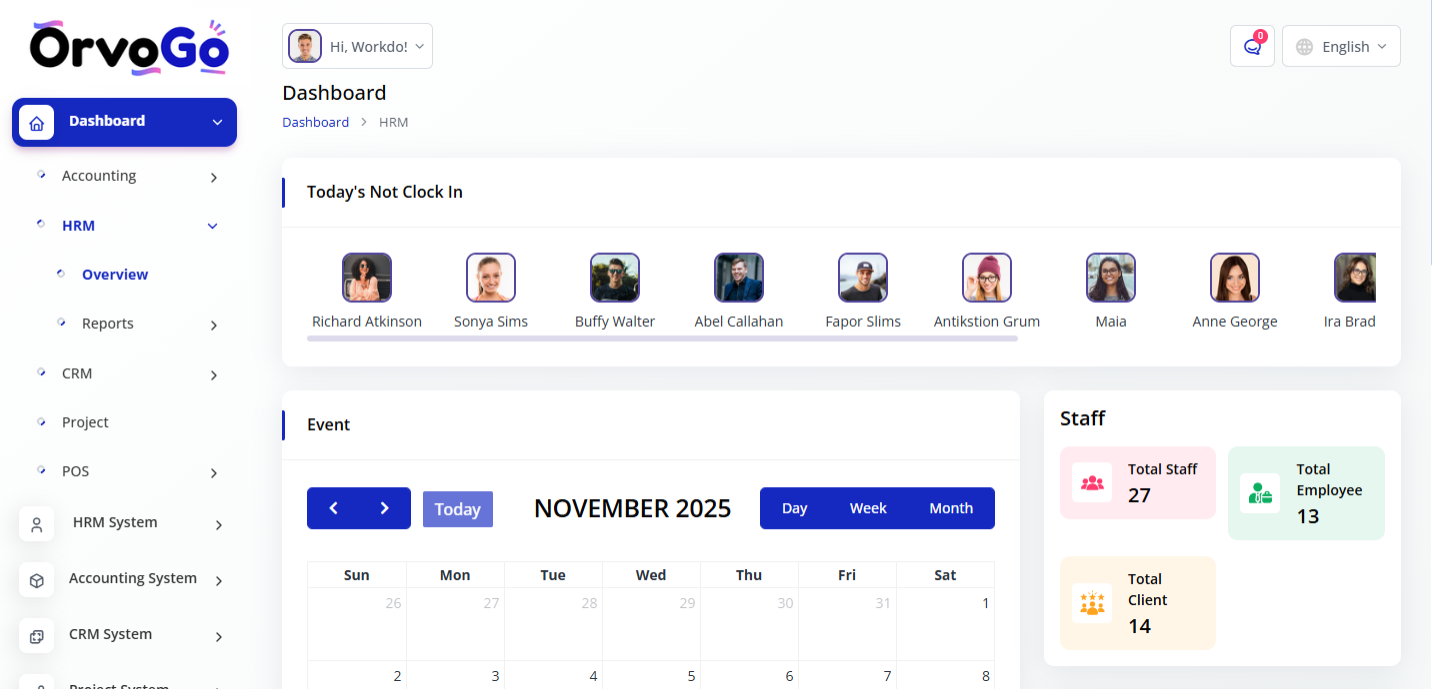This screenshot has height=689, width=1433.
Task: Switch calendar to Week view
Action: (868, 508)
